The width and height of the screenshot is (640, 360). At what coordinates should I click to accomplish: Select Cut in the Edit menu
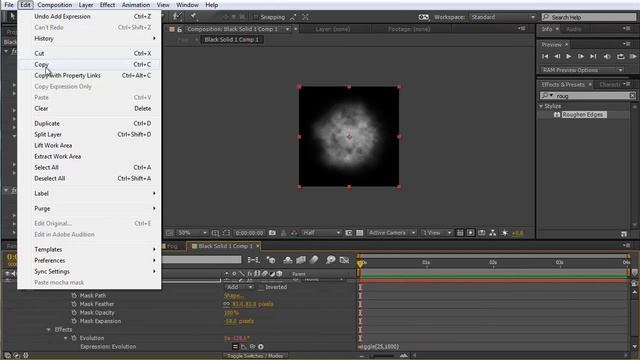(89, 53)
